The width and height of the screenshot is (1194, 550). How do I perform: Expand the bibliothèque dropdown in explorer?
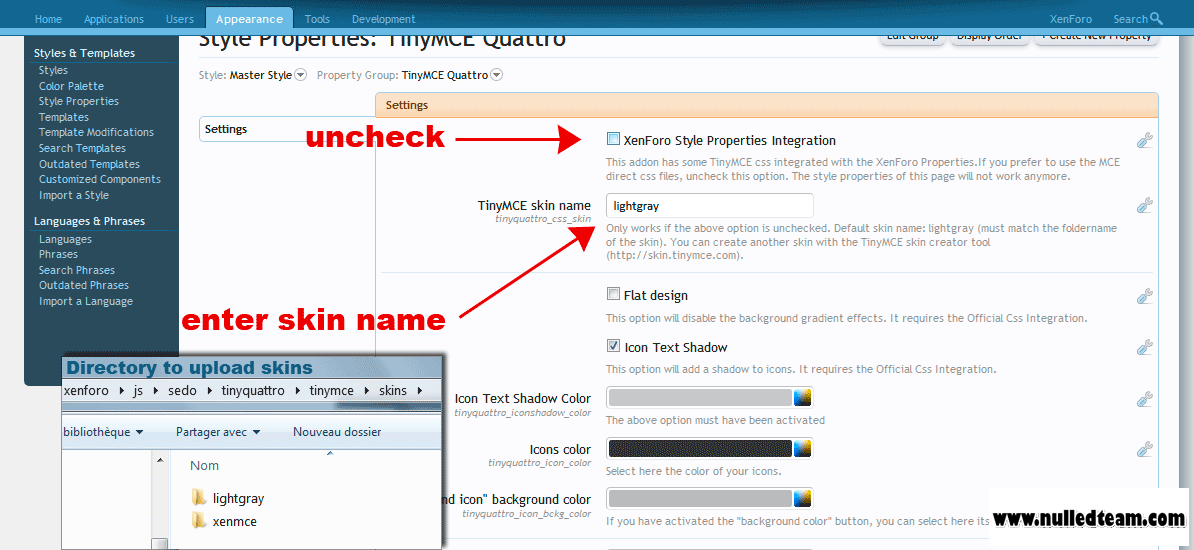139,433
